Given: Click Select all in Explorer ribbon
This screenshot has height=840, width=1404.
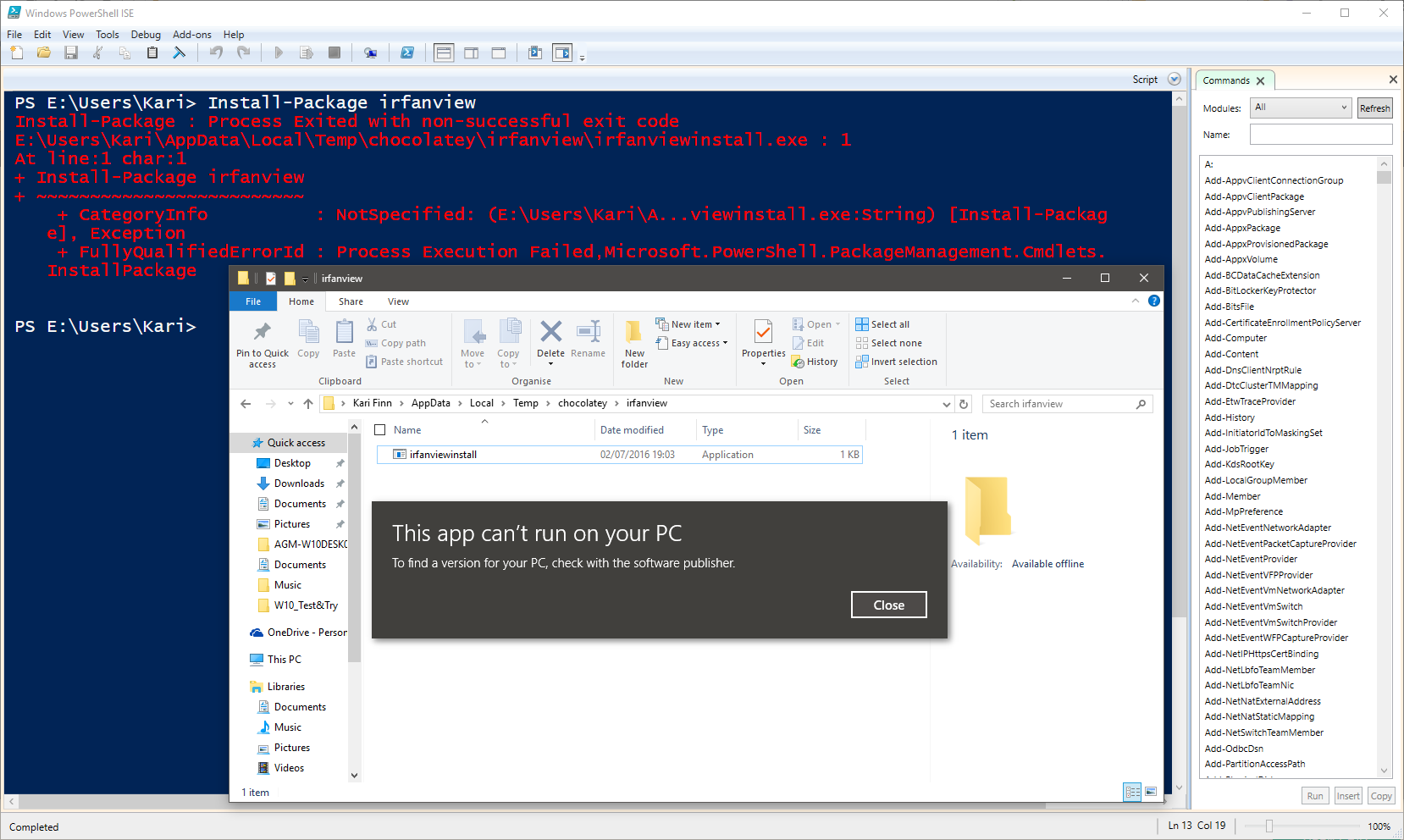Looking at the screenshot, I should (882, 324).
